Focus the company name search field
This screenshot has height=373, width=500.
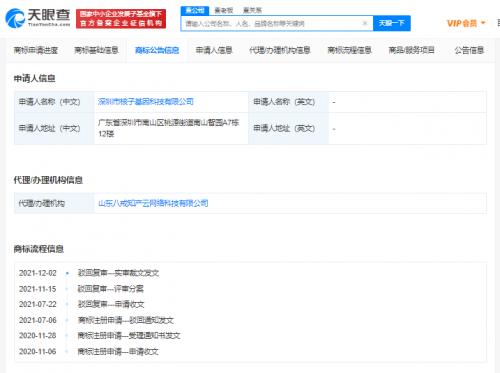point(272,23)
